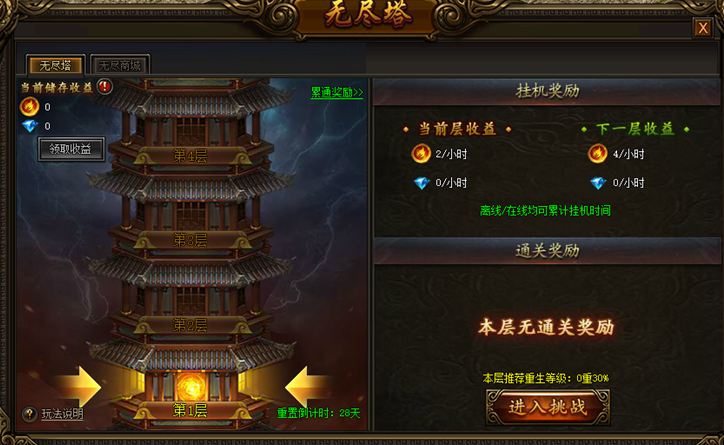Image resolution: width=724 pixels, height=445 pixels.
Task: Open the 累通奖励>> link
Action: point(337,93)
